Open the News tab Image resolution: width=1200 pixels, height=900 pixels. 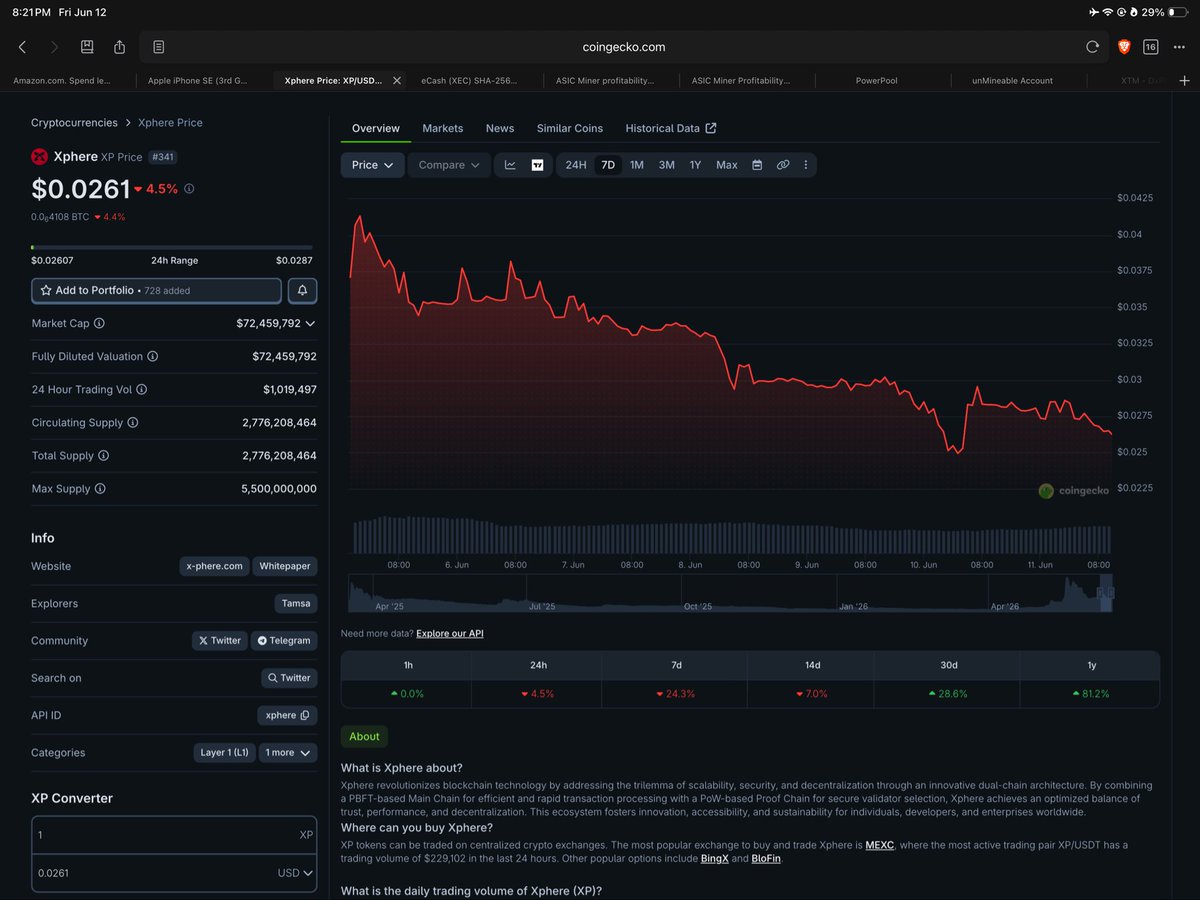(x=500, y=128)
